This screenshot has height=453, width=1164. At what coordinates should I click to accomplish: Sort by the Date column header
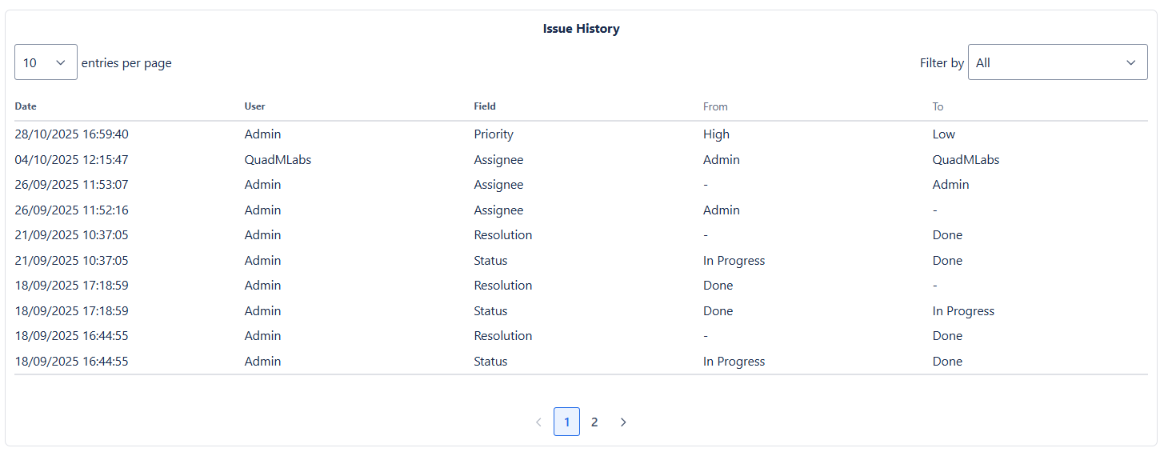26,106
